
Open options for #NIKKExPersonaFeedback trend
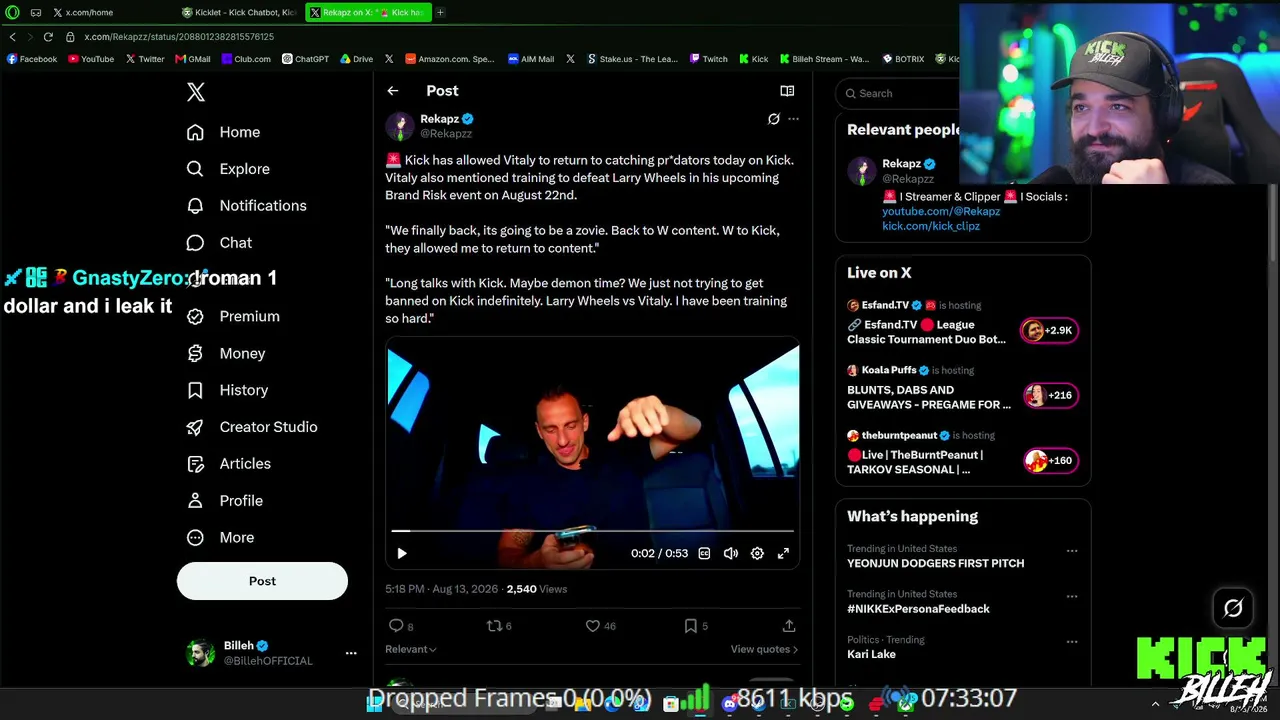point(1072,596)
